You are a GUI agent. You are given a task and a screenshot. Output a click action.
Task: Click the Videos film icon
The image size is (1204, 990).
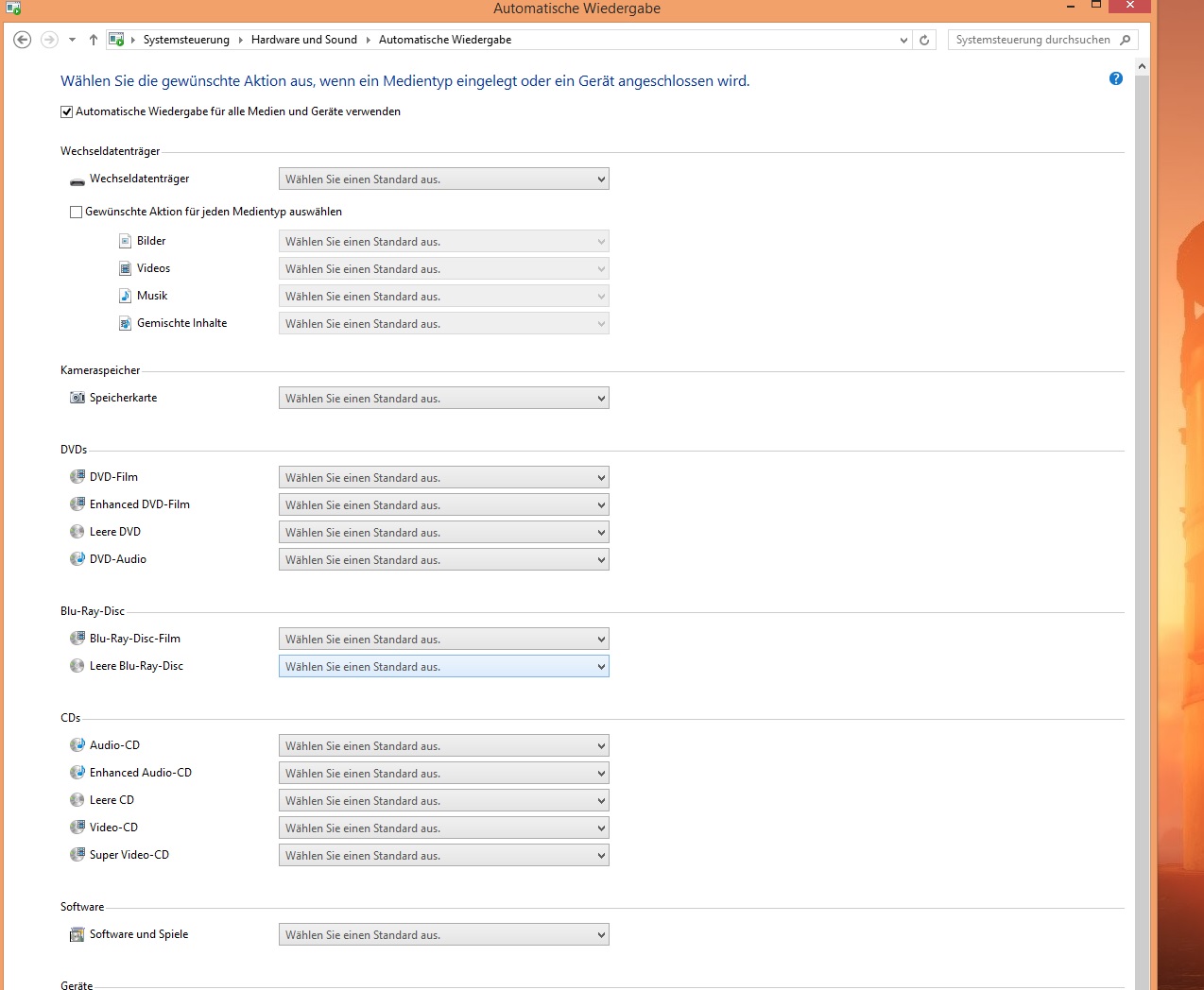pos(125,268)
